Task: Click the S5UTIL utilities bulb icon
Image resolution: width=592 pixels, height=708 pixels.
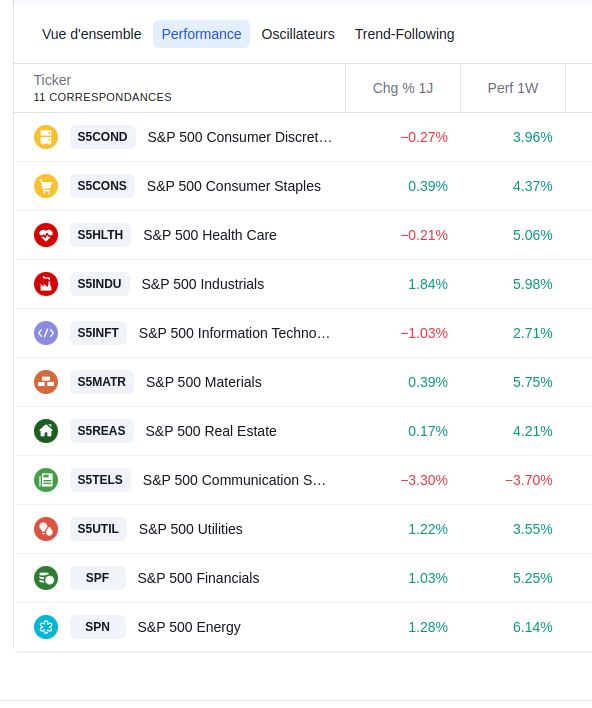Action: pos(46,529)
